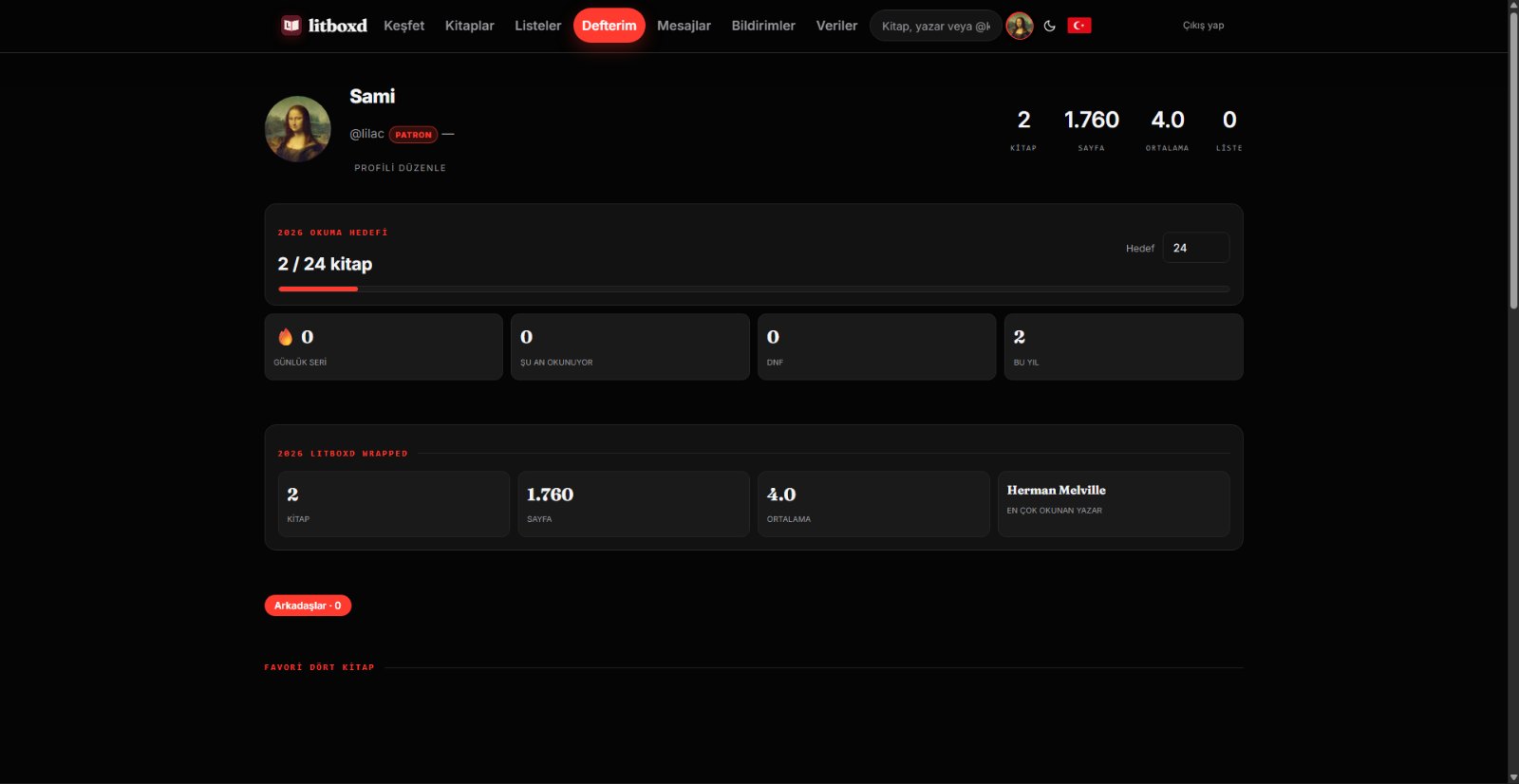Image resolution: width=1519 pixels, height=784 pixels.
Task: Click the 2026 Litboxd Wrapped heading
Action: click(x=343, y=454)
